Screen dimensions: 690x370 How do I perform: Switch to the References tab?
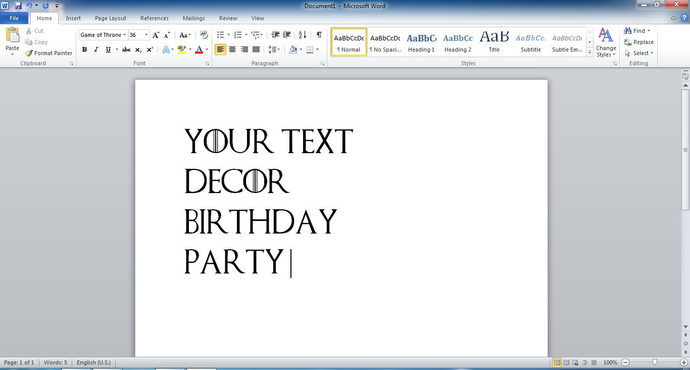click(154, 18)
